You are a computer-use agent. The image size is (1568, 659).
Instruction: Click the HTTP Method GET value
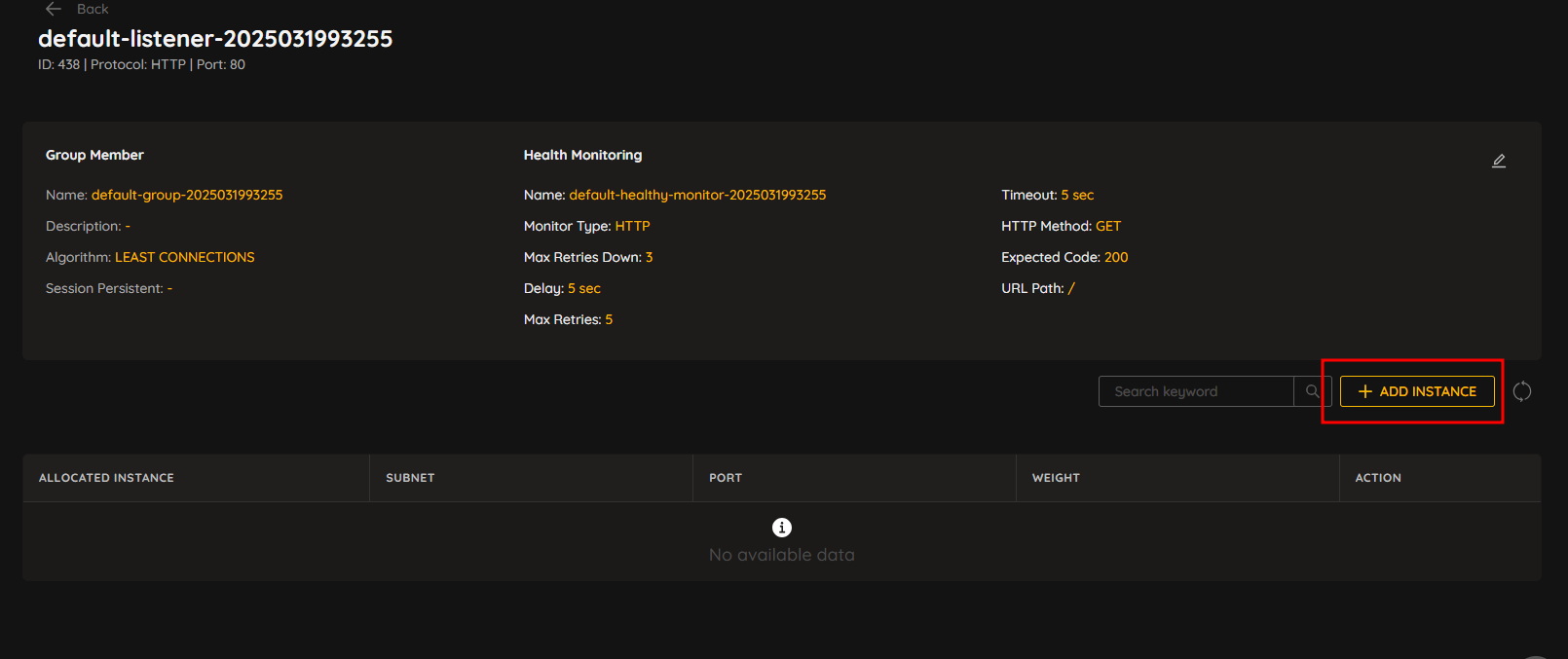pos(1108,226)
